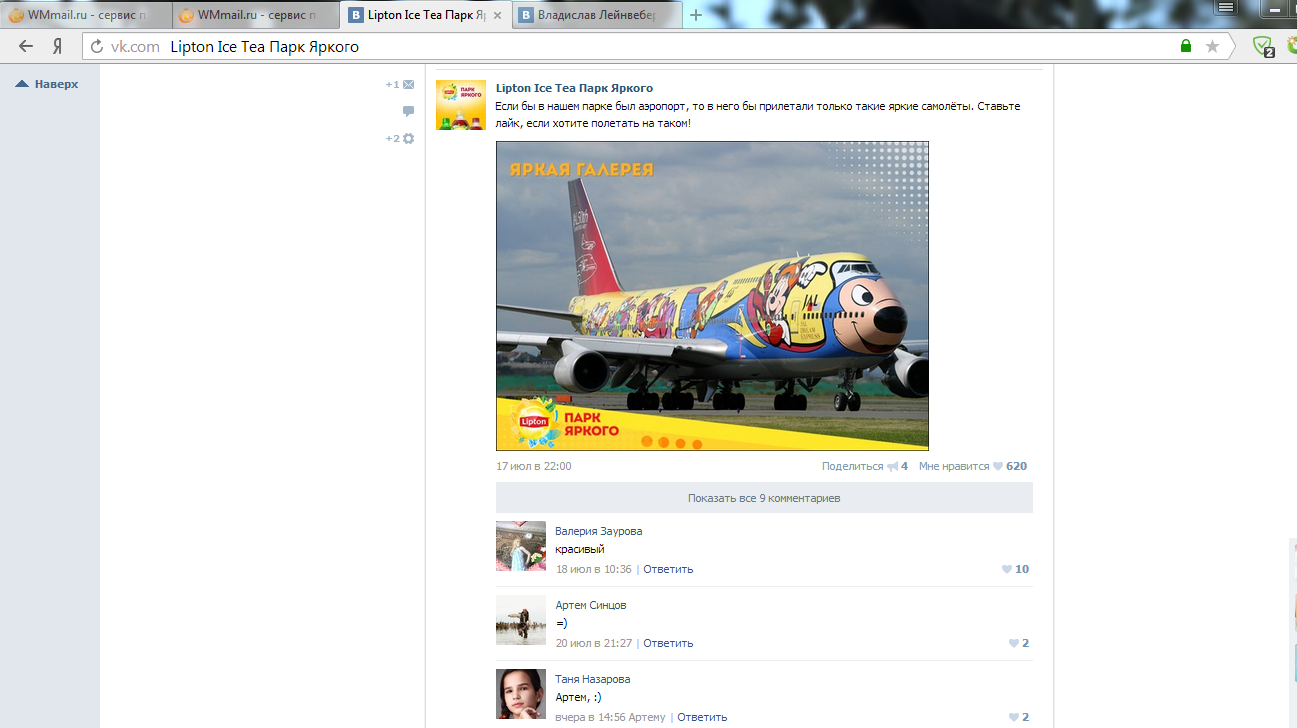Close the Lipton Ice Tea tab
This screenshot has height=728, width=1297.
click(497, 15)
